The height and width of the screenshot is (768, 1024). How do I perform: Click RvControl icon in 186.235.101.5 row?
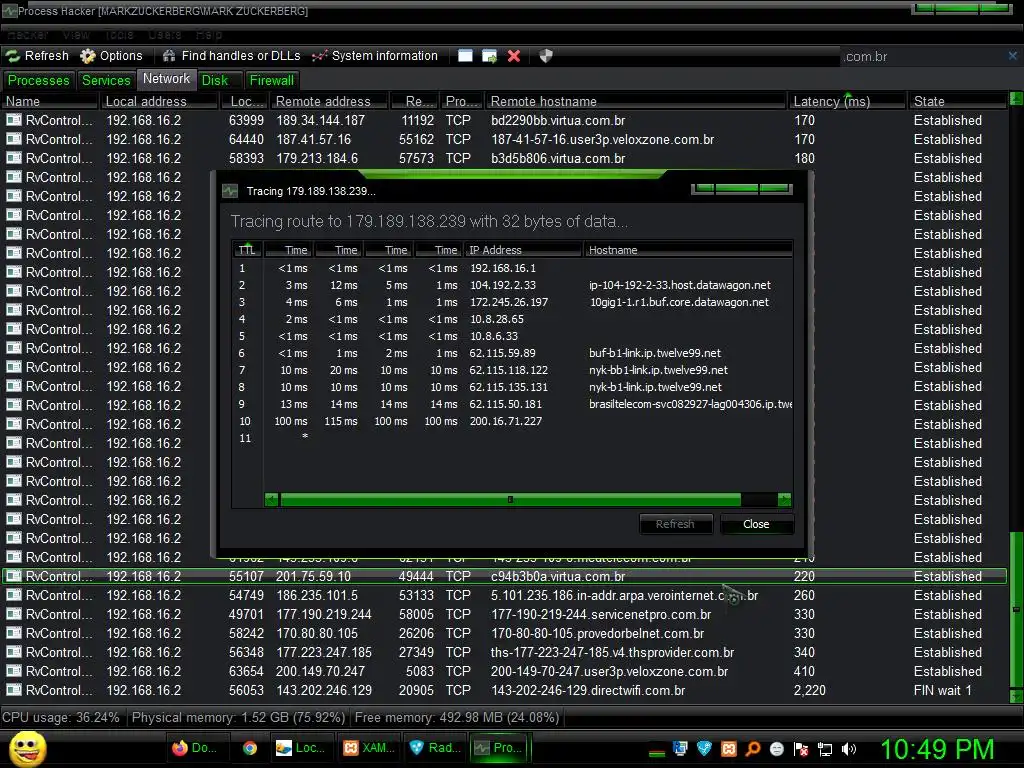[14, 596]
